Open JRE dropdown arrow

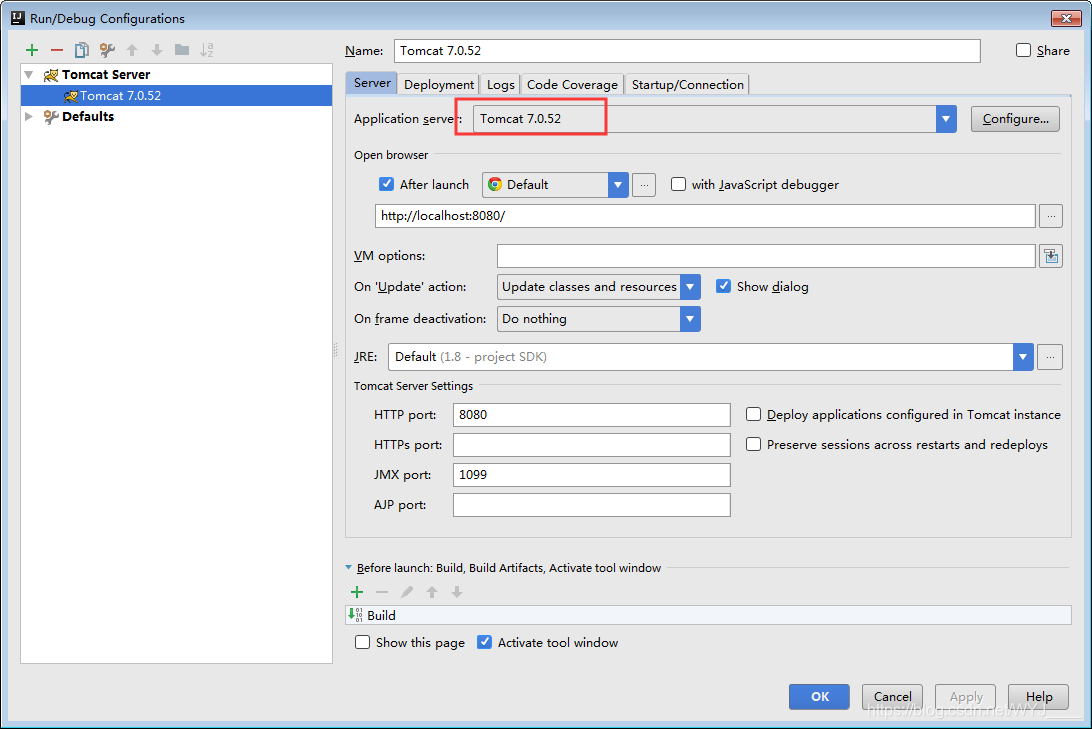coord(1023,357)
